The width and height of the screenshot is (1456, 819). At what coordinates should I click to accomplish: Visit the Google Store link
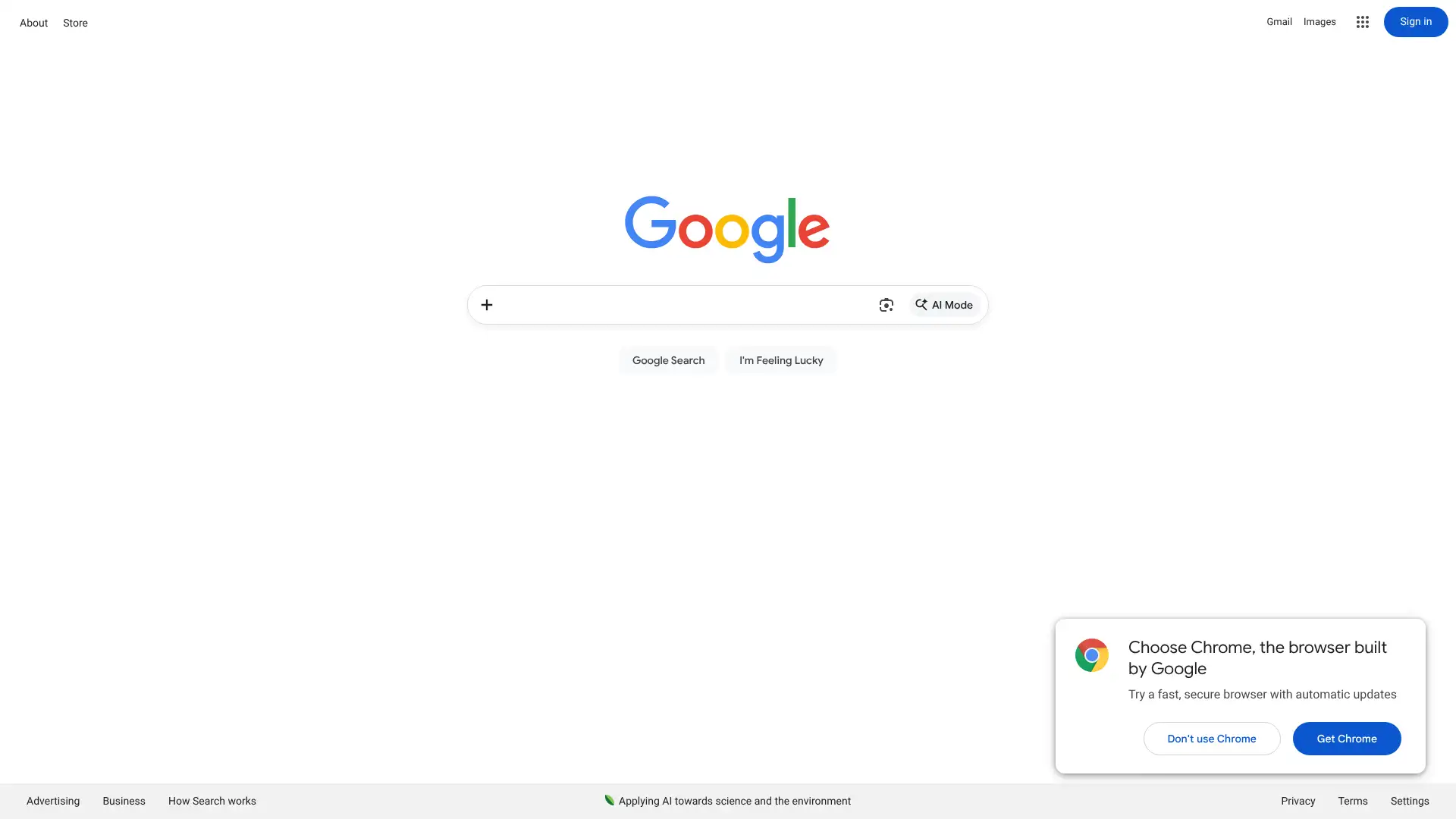coord(75,23)
